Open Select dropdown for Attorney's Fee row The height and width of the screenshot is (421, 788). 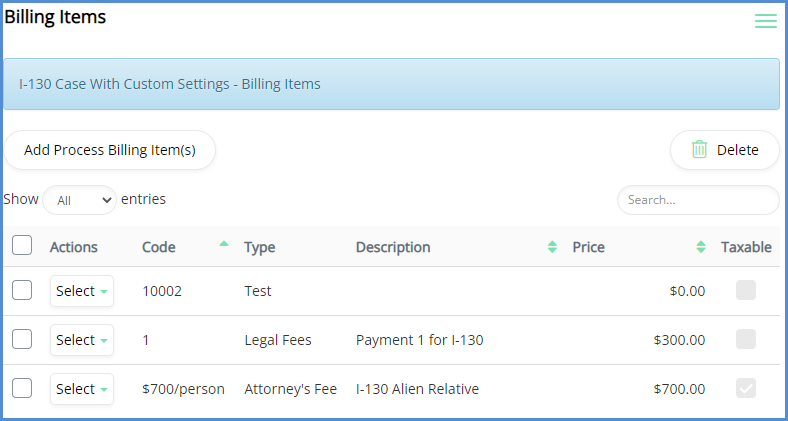pos(82,389)
